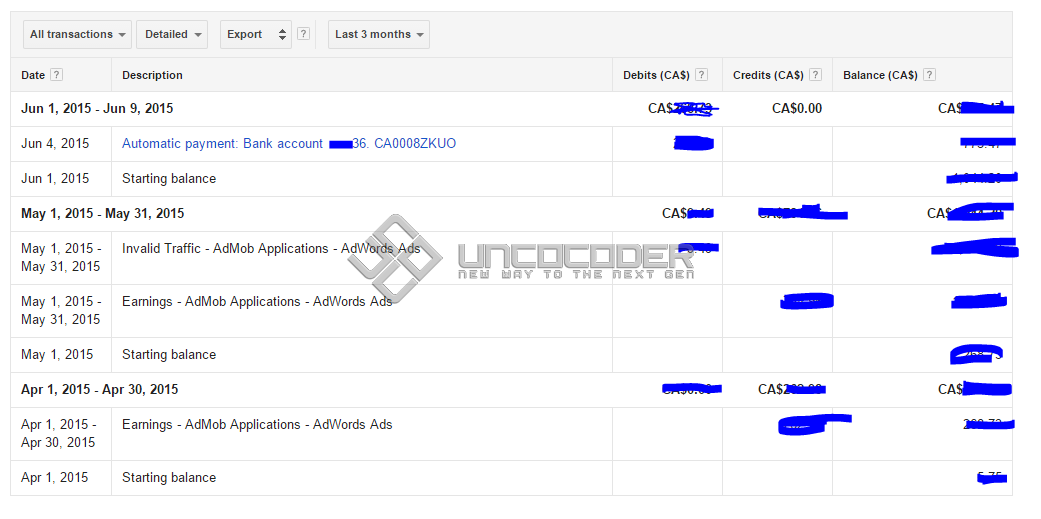This screenshot has width=1041, height=519.
Task: Select the Jun 1, 2015 - Jun 9, 2015 period row
Action: click(x=511, y=109)
